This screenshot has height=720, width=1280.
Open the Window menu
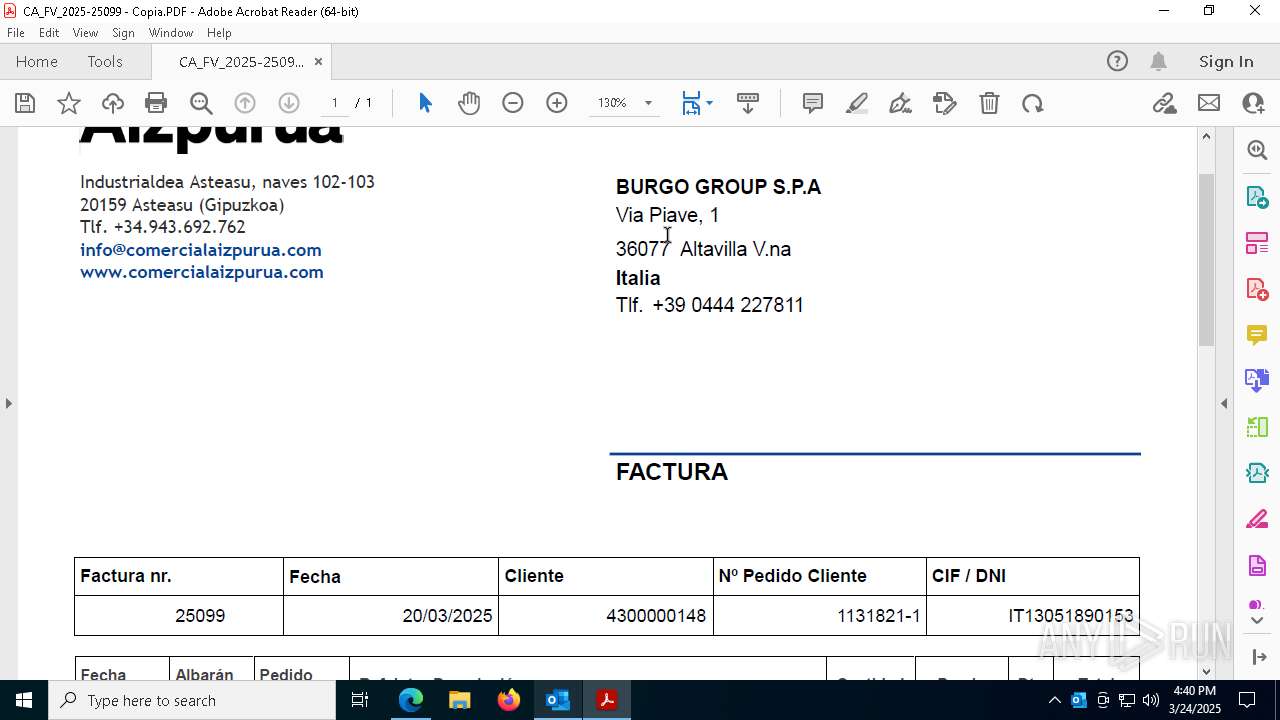[171, 33]
